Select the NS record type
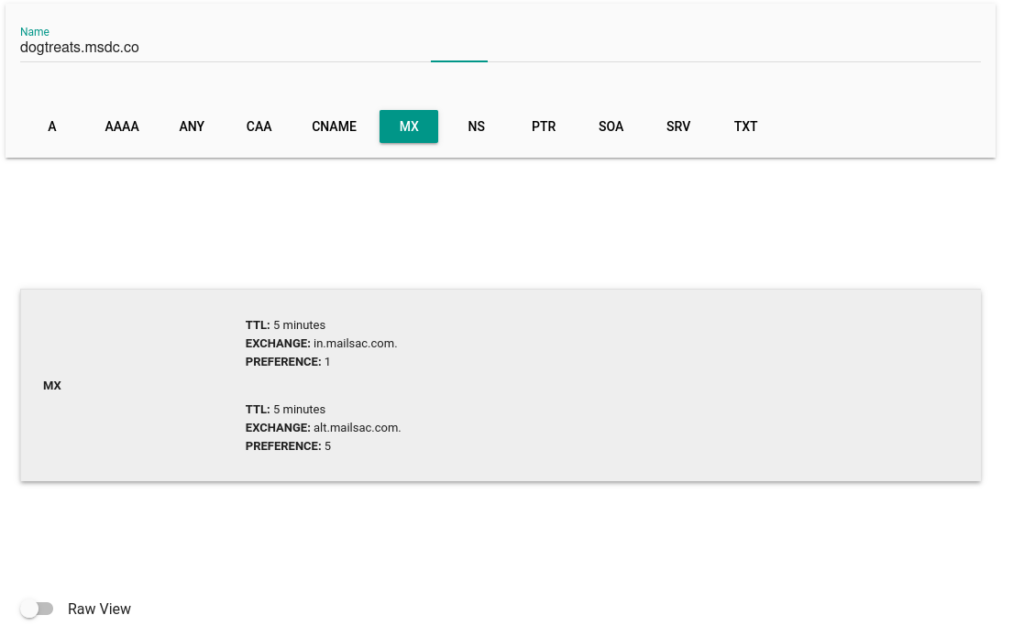Viewport: 1024px width, 637px height. 476,127
